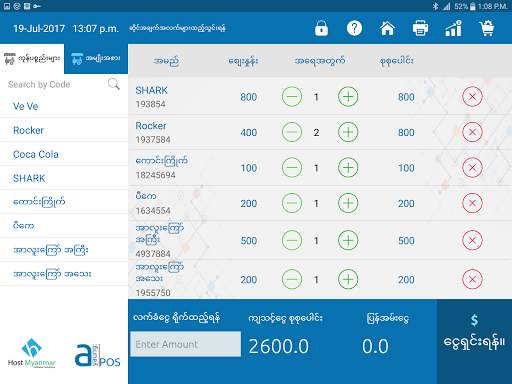Screen dimensions: 512x384
Task: Click the Enter Amount field
Action: pos(185,344)
